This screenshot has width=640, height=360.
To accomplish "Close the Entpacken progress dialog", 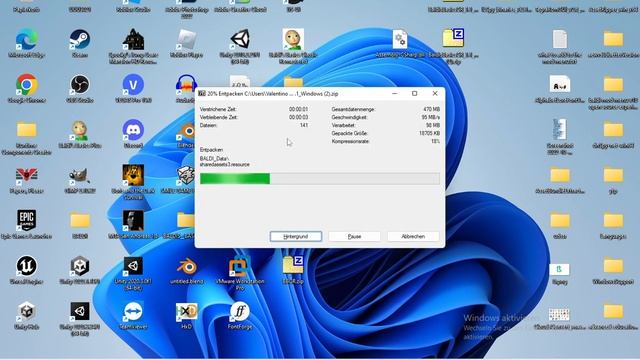I will [435, 93].
